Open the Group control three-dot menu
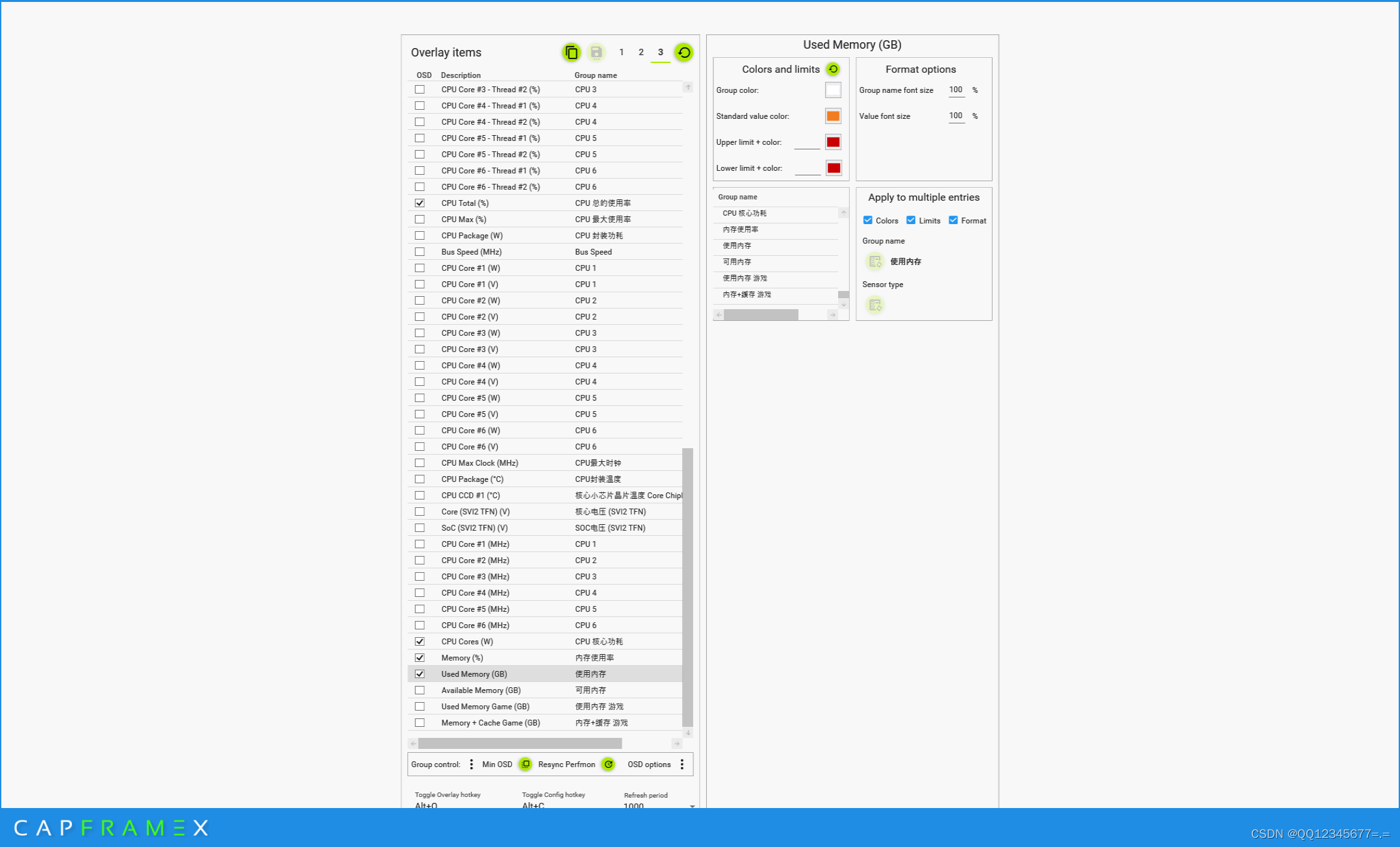Viewport: 1400px width, 847px height. 471,765
